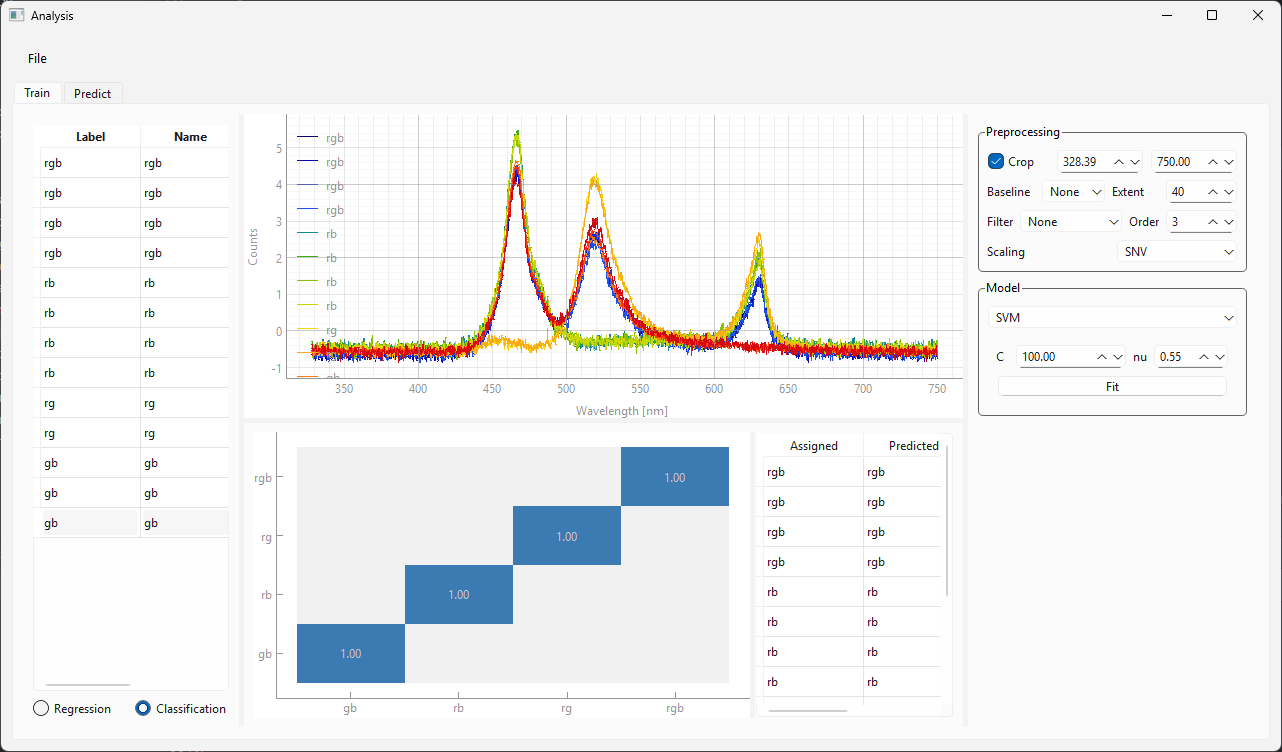This screenshot has height=752, width=1282.
Task: Switch to the Predict tab
Action: (93, 93)
